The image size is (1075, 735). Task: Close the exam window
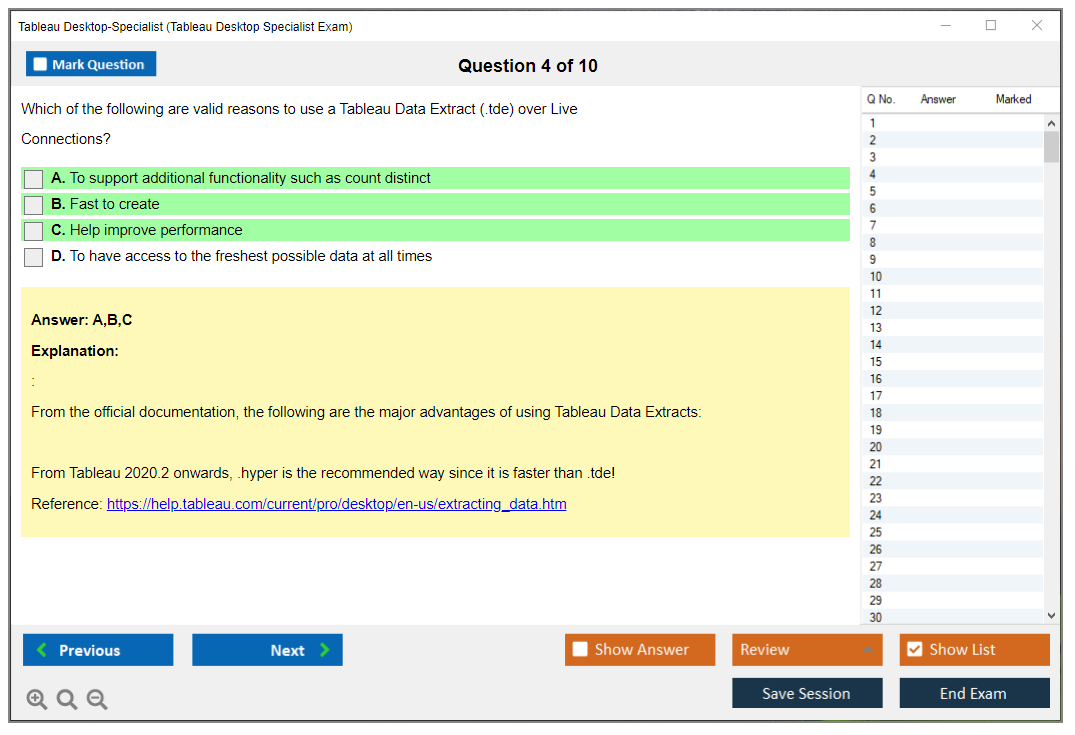(1037, 26)
